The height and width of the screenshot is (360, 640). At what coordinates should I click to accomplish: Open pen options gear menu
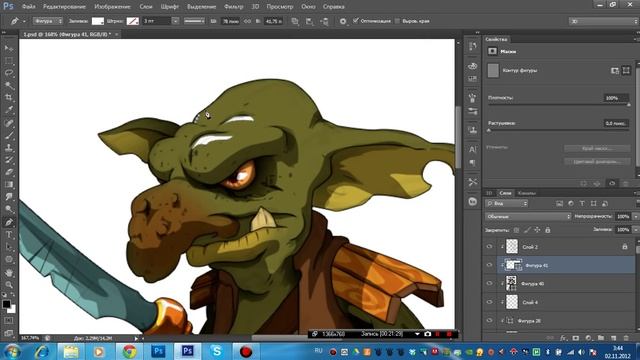click(x=343, y=21)
